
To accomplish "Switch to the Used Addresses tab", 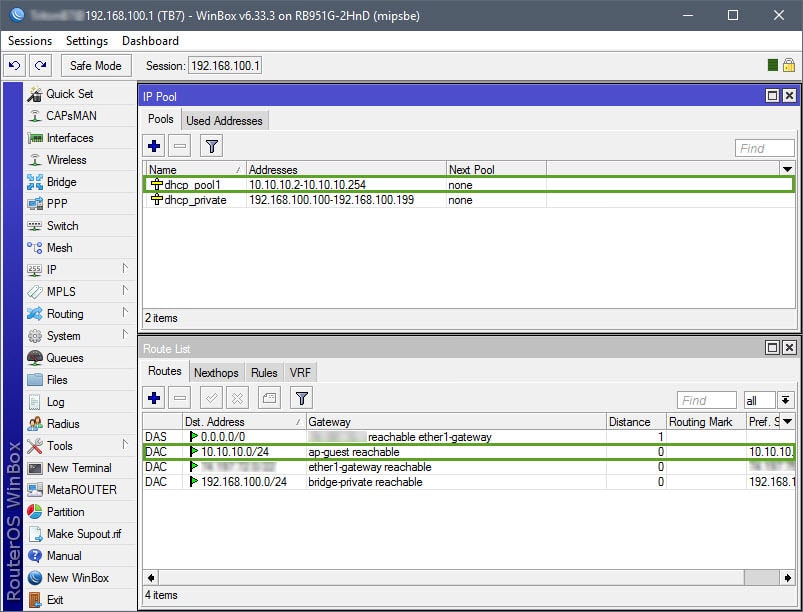I will point(224,121).
